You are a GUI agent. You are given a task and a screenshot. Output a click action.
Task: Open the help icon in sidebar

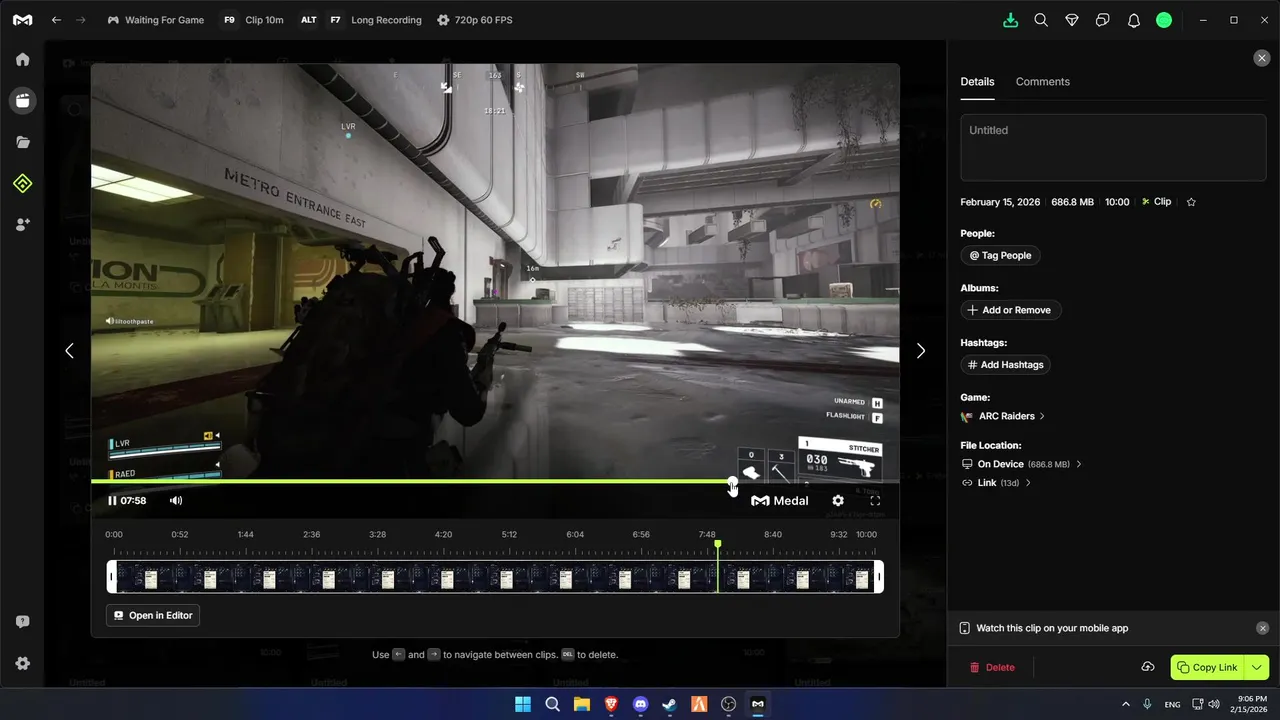(x=22, y=622)
